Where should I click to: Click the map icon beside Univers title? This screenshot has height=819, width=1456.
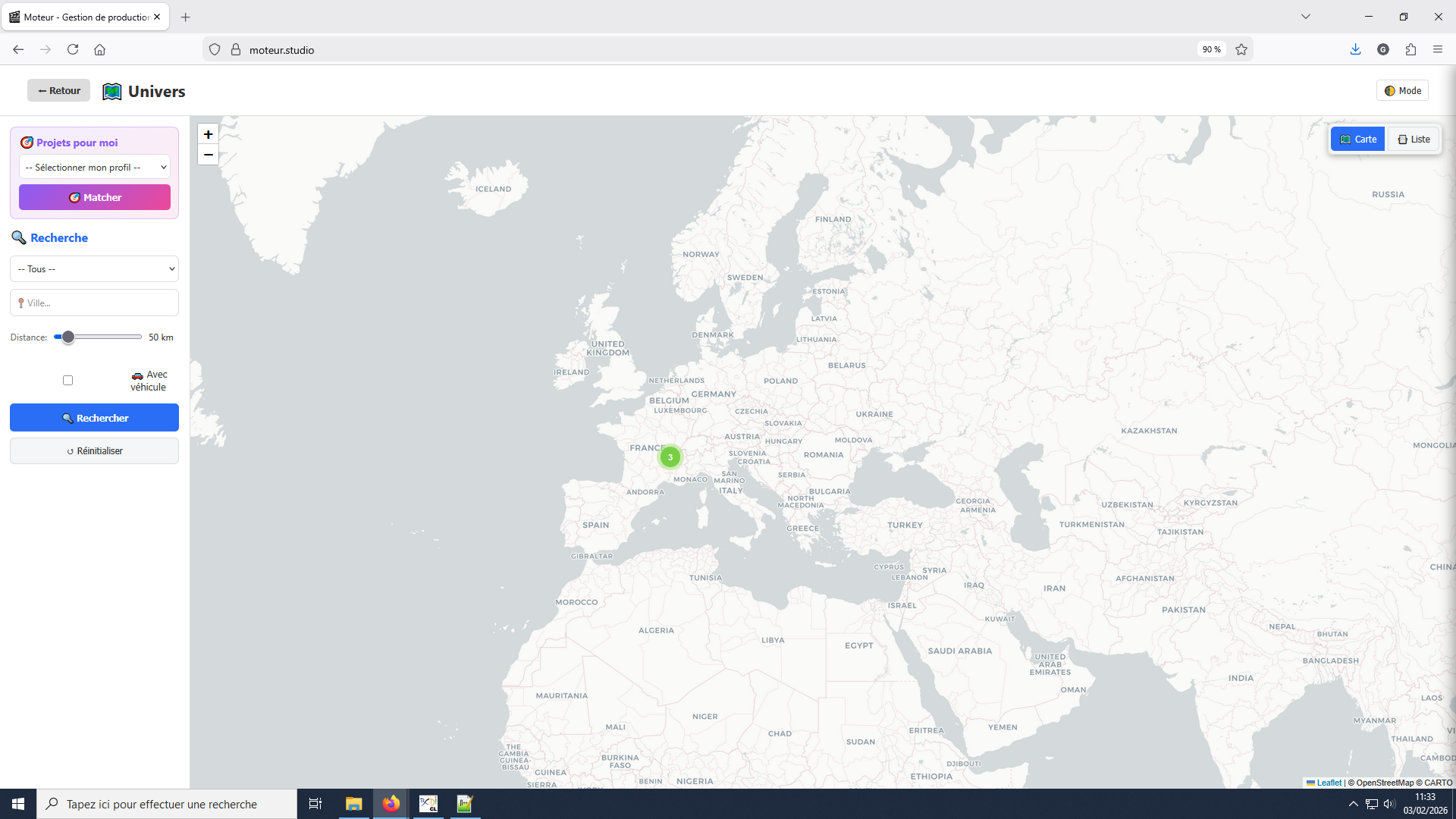pos(111,91)
